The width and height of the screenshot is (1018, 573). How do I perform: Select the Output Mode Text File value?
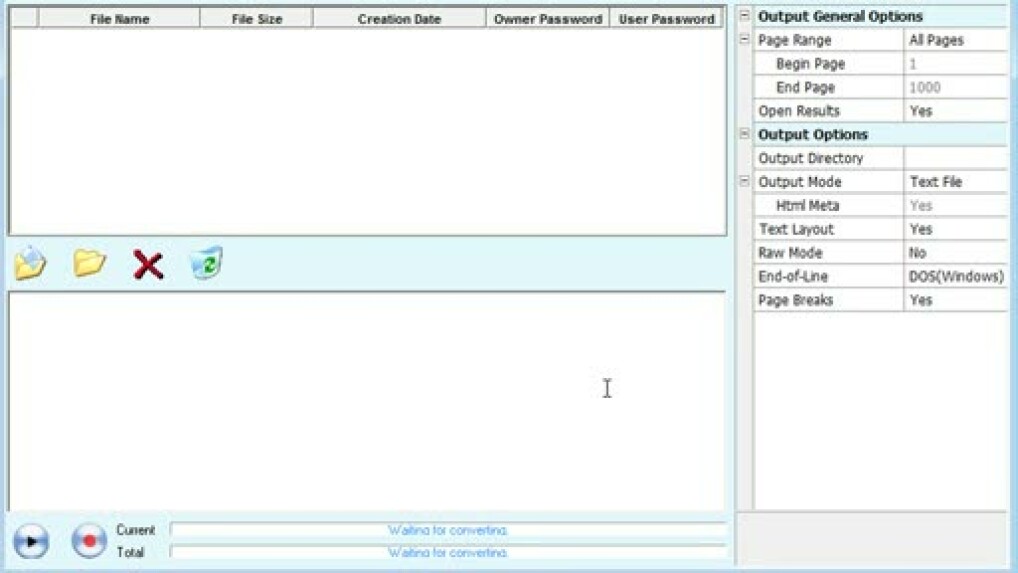tap(955, 182)
